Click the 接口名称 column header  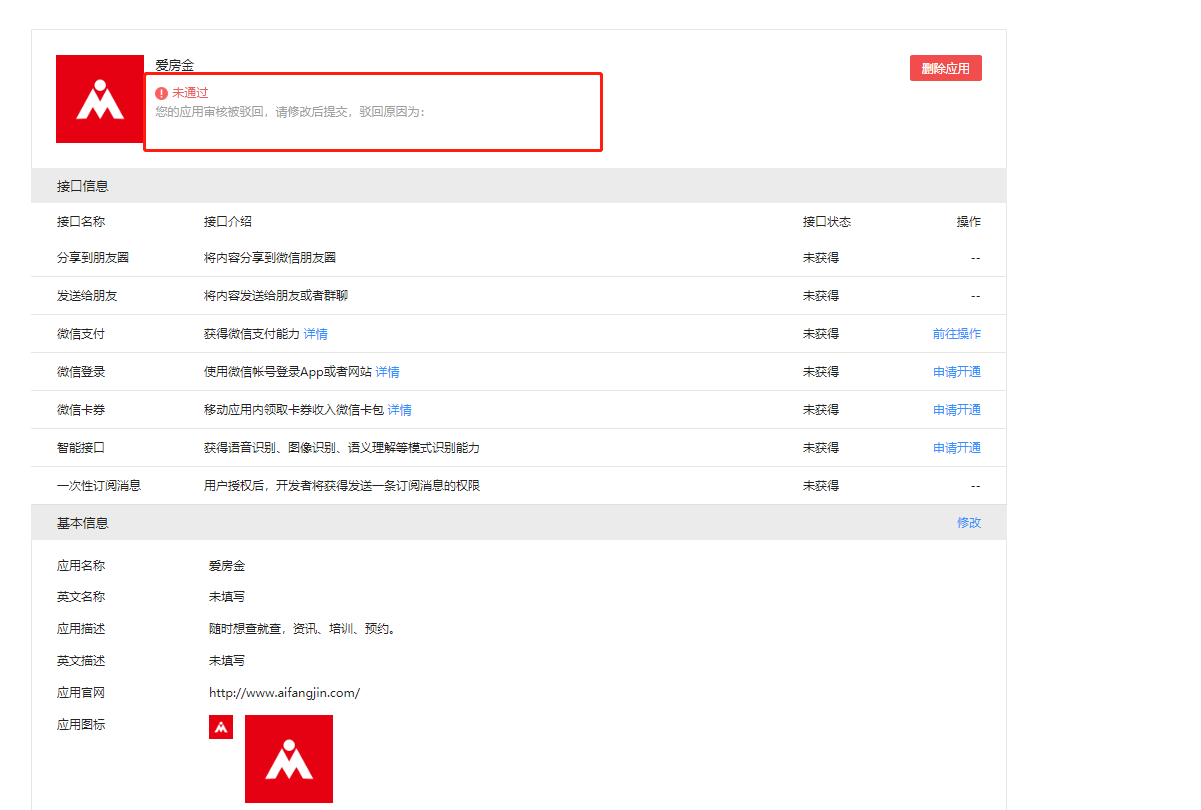81,222
